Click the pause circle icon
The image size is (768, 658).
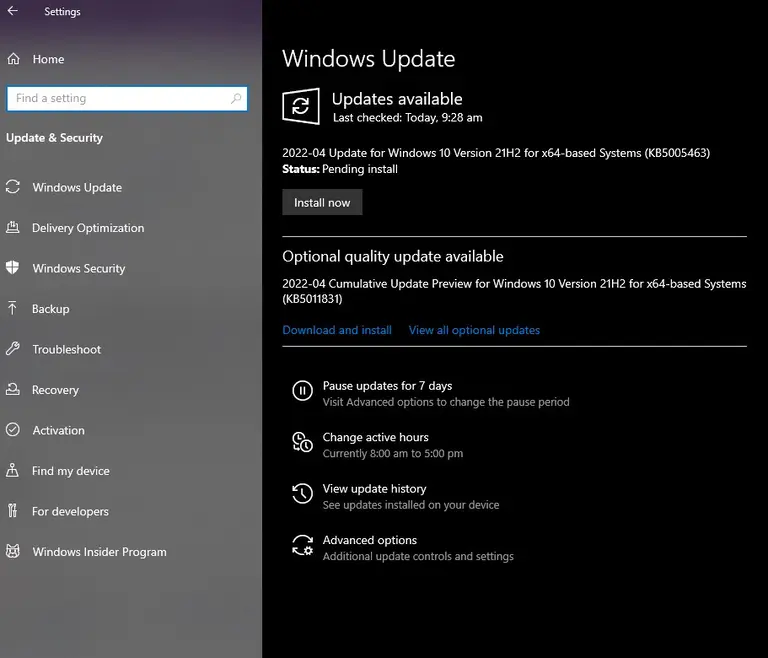coord(302,391)
